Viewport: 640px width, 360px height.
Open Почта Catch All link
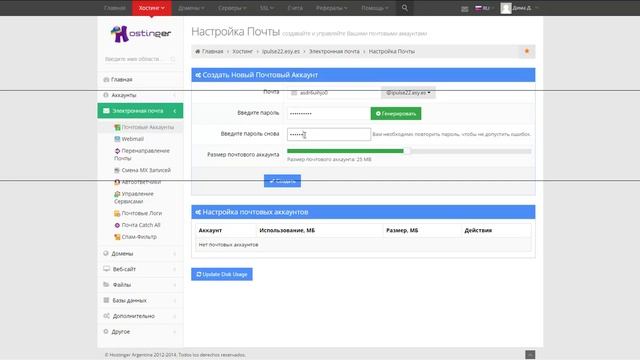click(141, 225)
